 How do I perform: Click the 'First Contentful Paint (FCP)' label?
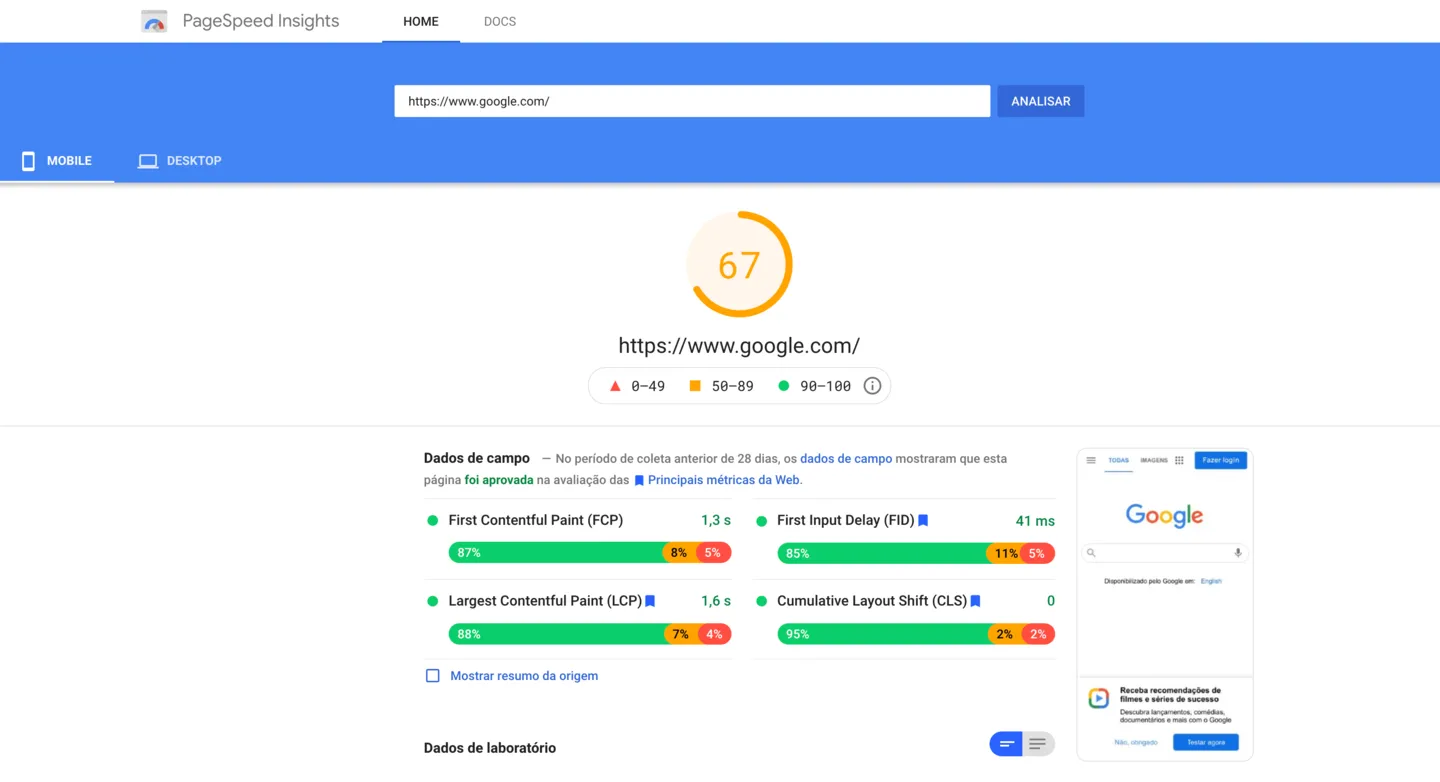(x=536, y=520)
